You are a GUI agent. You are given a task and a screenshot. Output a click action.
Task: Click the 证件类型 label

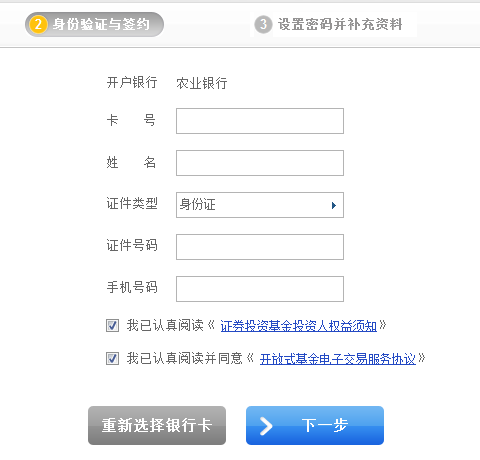click(x=132, y=203)
